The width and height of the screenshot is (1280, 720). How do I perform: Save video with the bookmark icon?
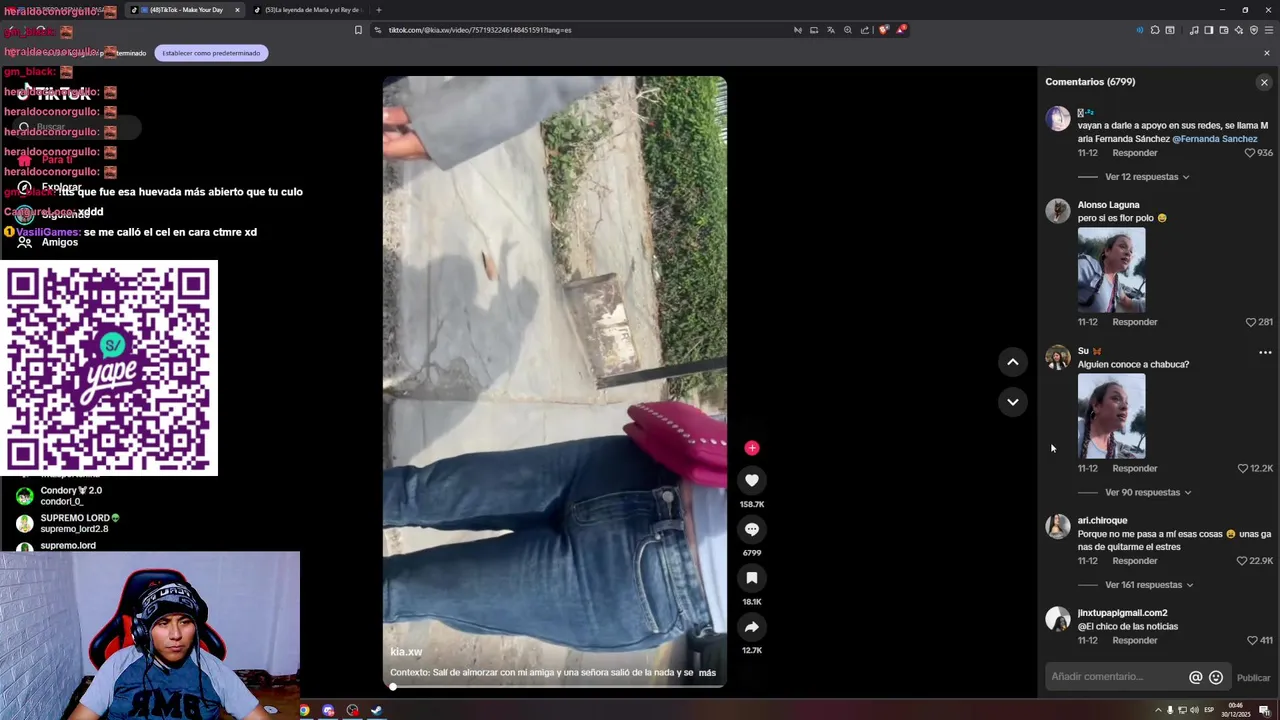click(751, 578)
